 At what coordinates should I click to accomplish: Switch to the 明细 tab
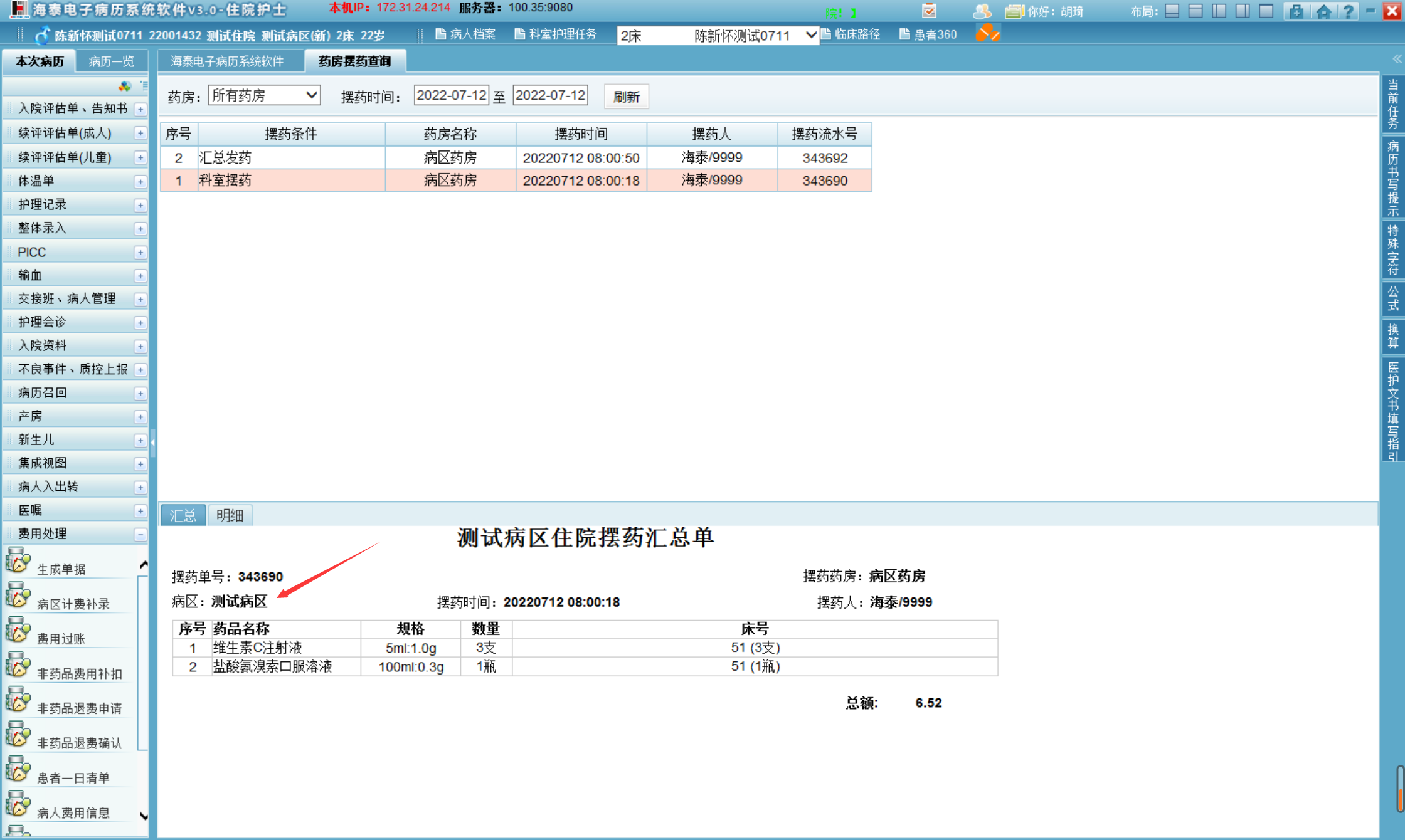click(230, 515)
